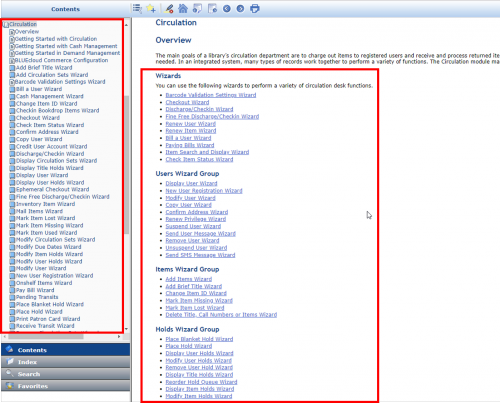Click the Users Wizard Group heading
The width and height of the screenshot is (500, 403).
pyautogui.click(x=187, y=174)
